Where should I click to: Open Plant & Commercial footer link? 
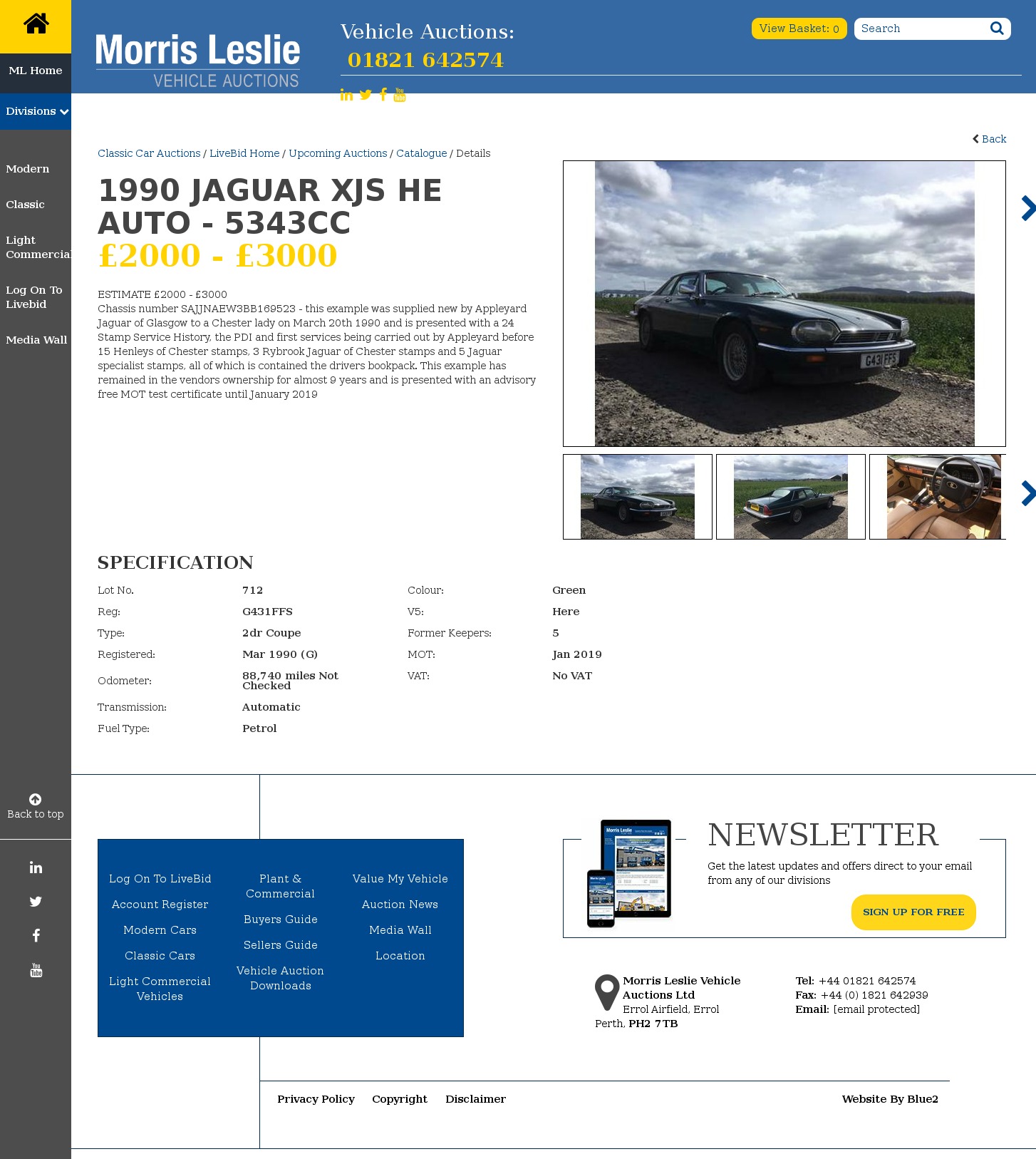[x=281, y=886]
